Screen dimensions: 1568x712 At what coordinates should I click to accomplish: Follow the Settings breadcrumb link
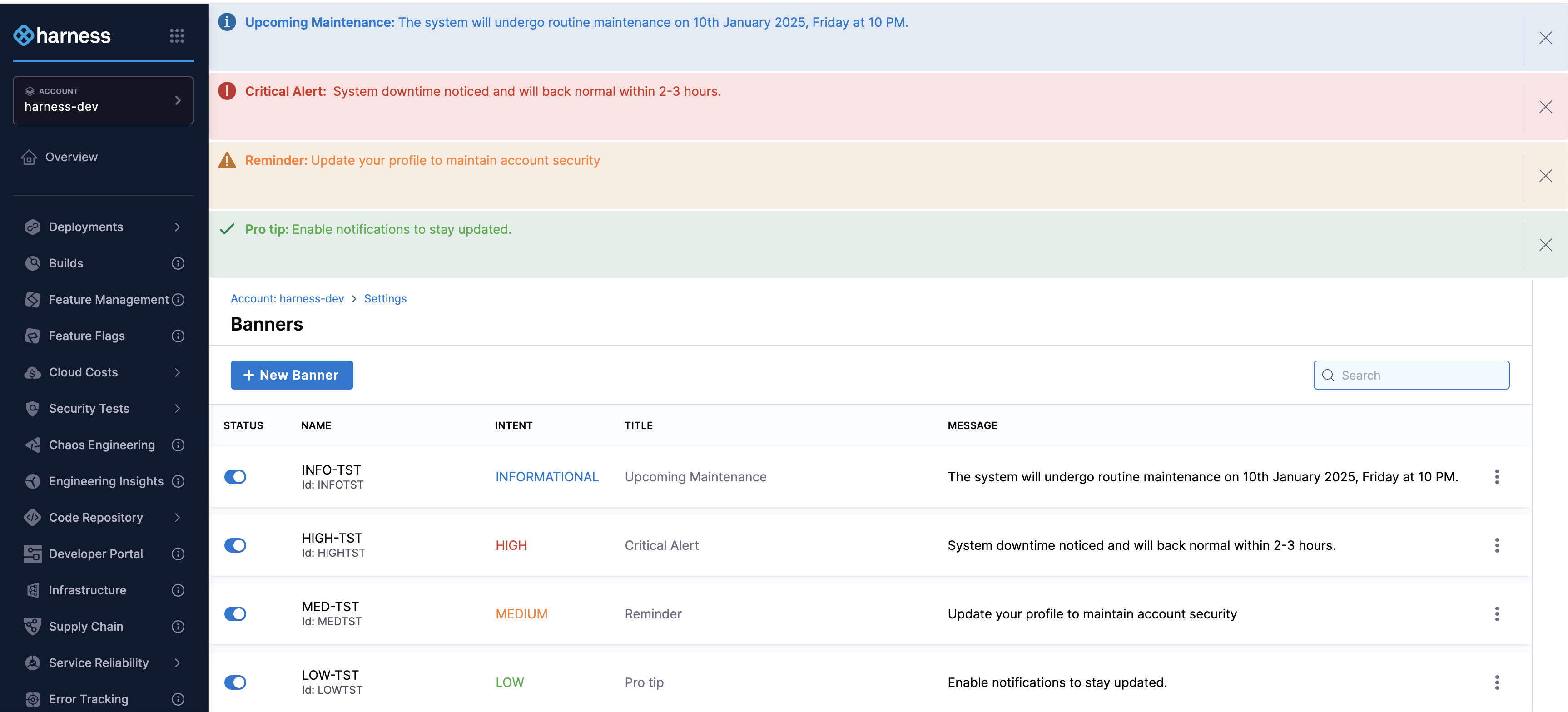point(385,299)
